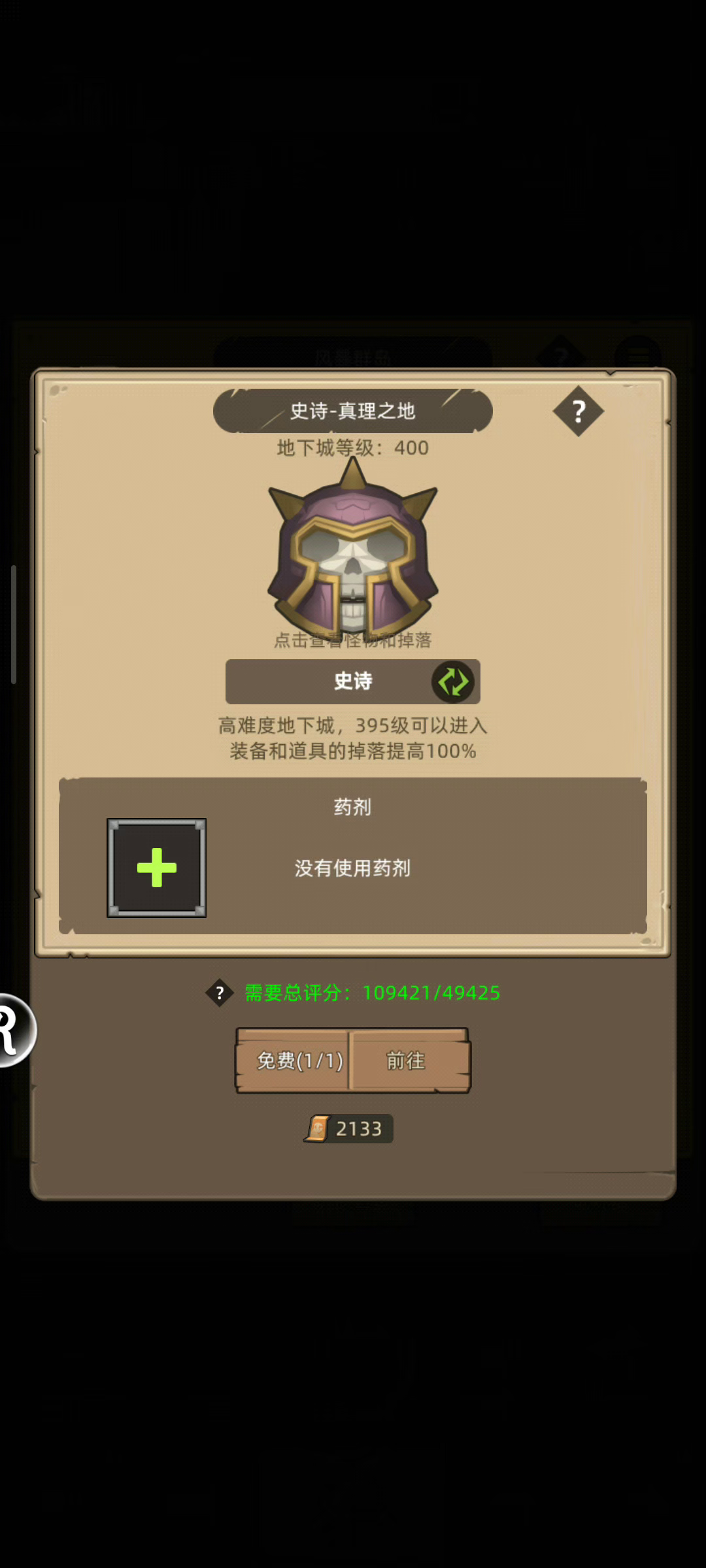The image size is (706, 1568).
Task: Open the floating R overlay button
Action: (16, 1030)
